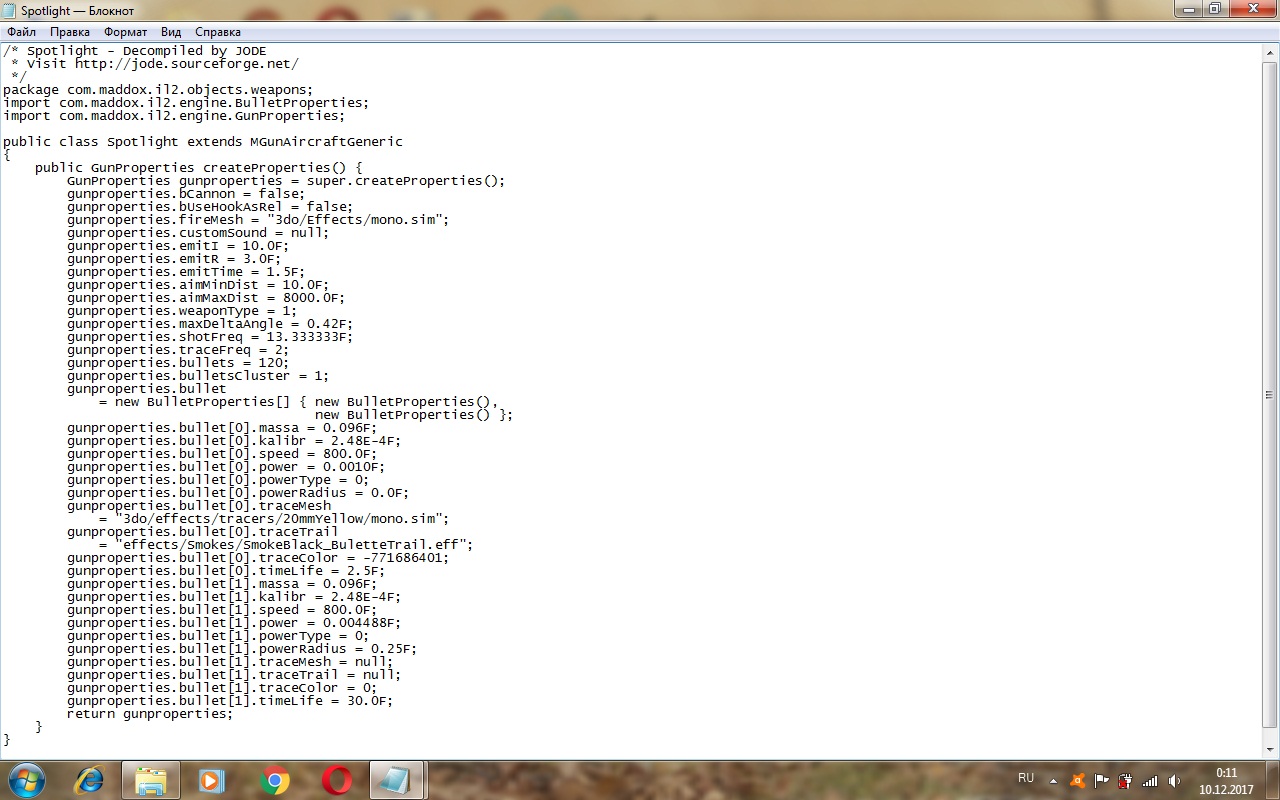Launch Google Chrome from the taskbar
The height and width of the screenshot is (800, 1280).
[x=275, y=780]
